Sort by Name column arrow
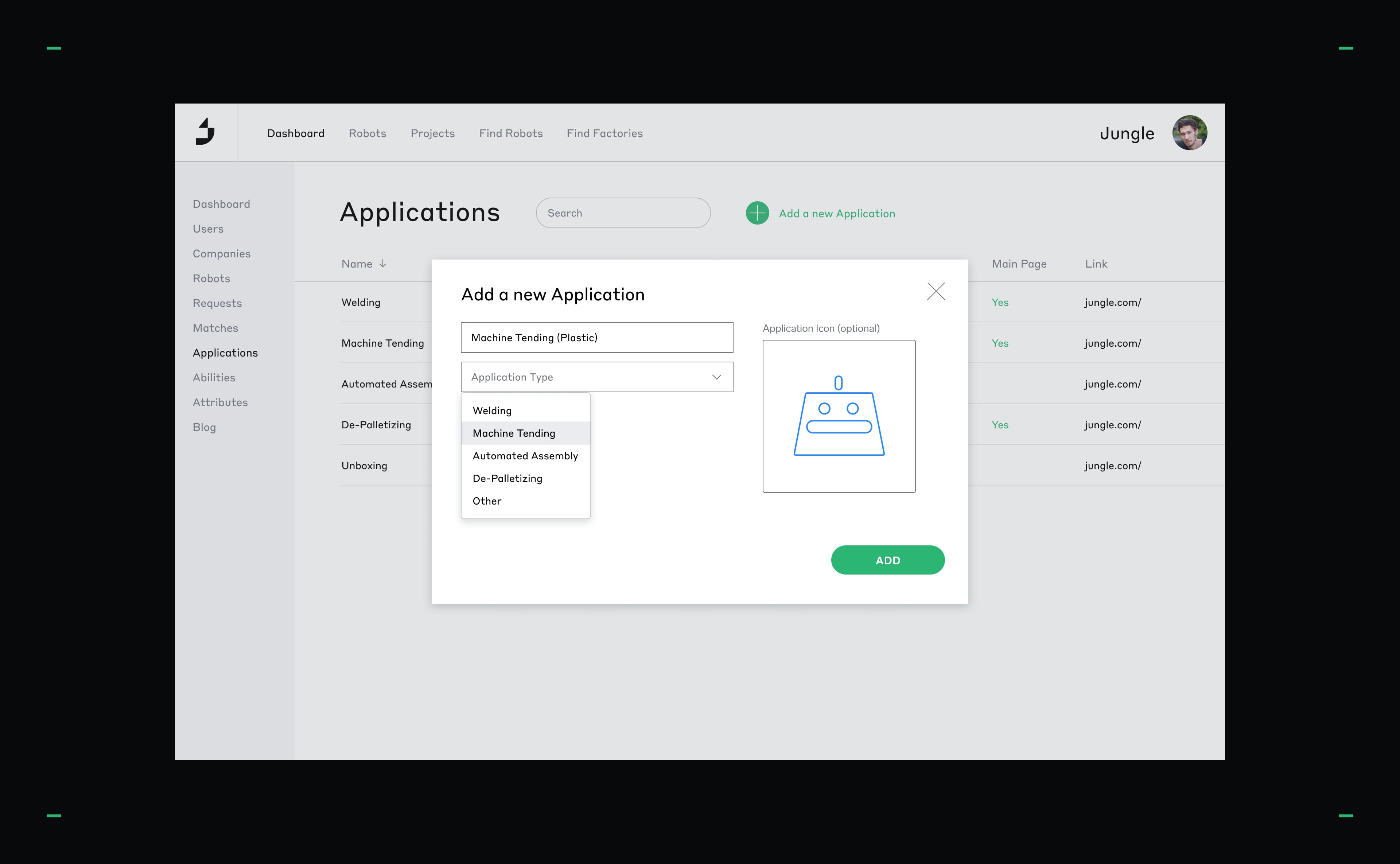1400x864 pixels. (x=383, y=264)
